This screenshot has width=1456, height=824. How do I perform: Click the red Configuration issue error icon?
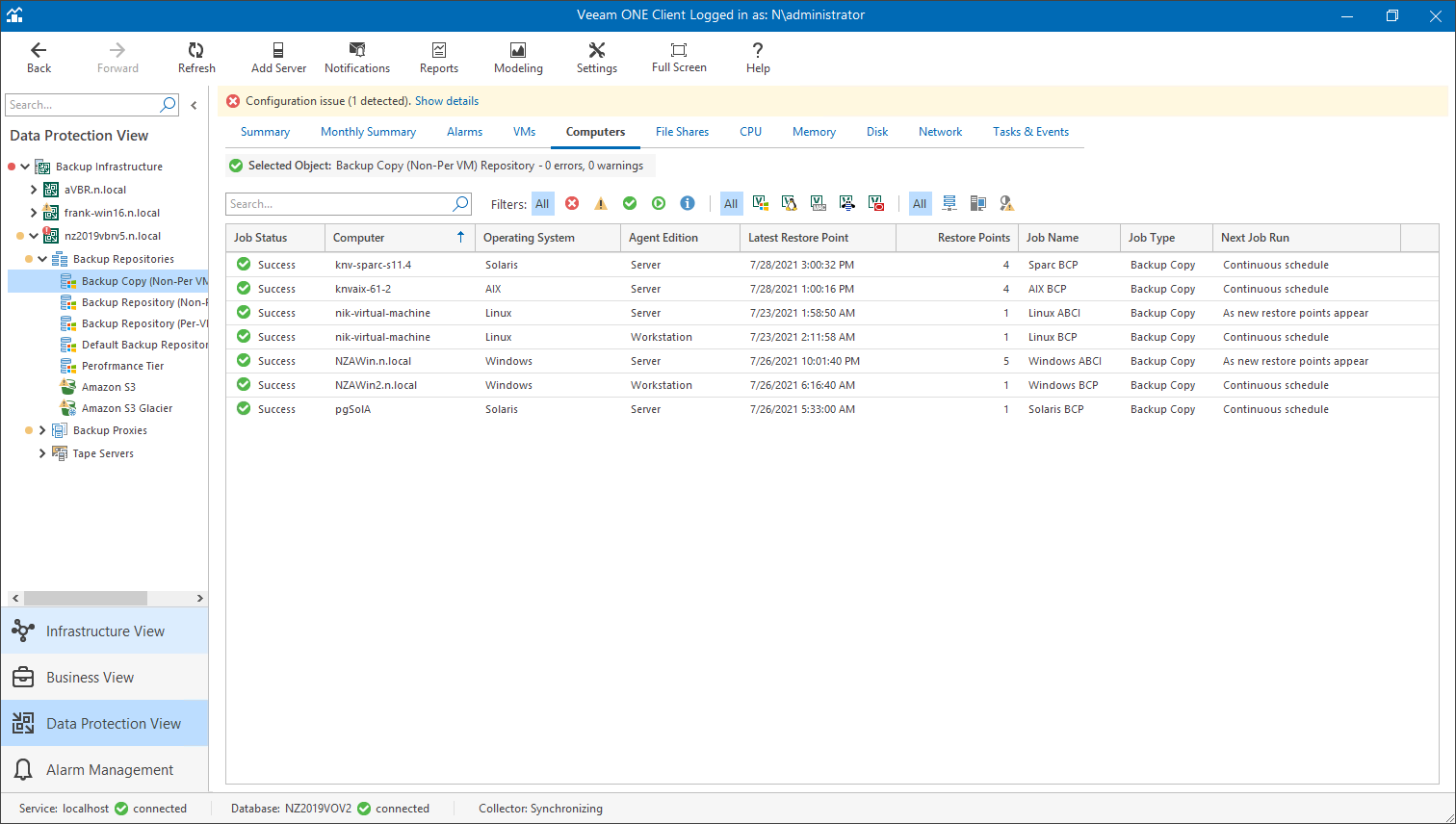[x=232, y=101]
